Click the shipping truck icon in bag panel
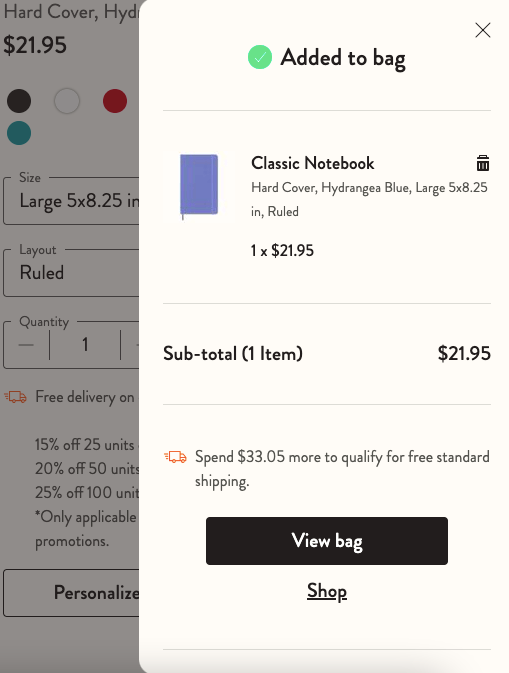Image resolution: width=509 pixels, height=673 pixels. (175, 457)
